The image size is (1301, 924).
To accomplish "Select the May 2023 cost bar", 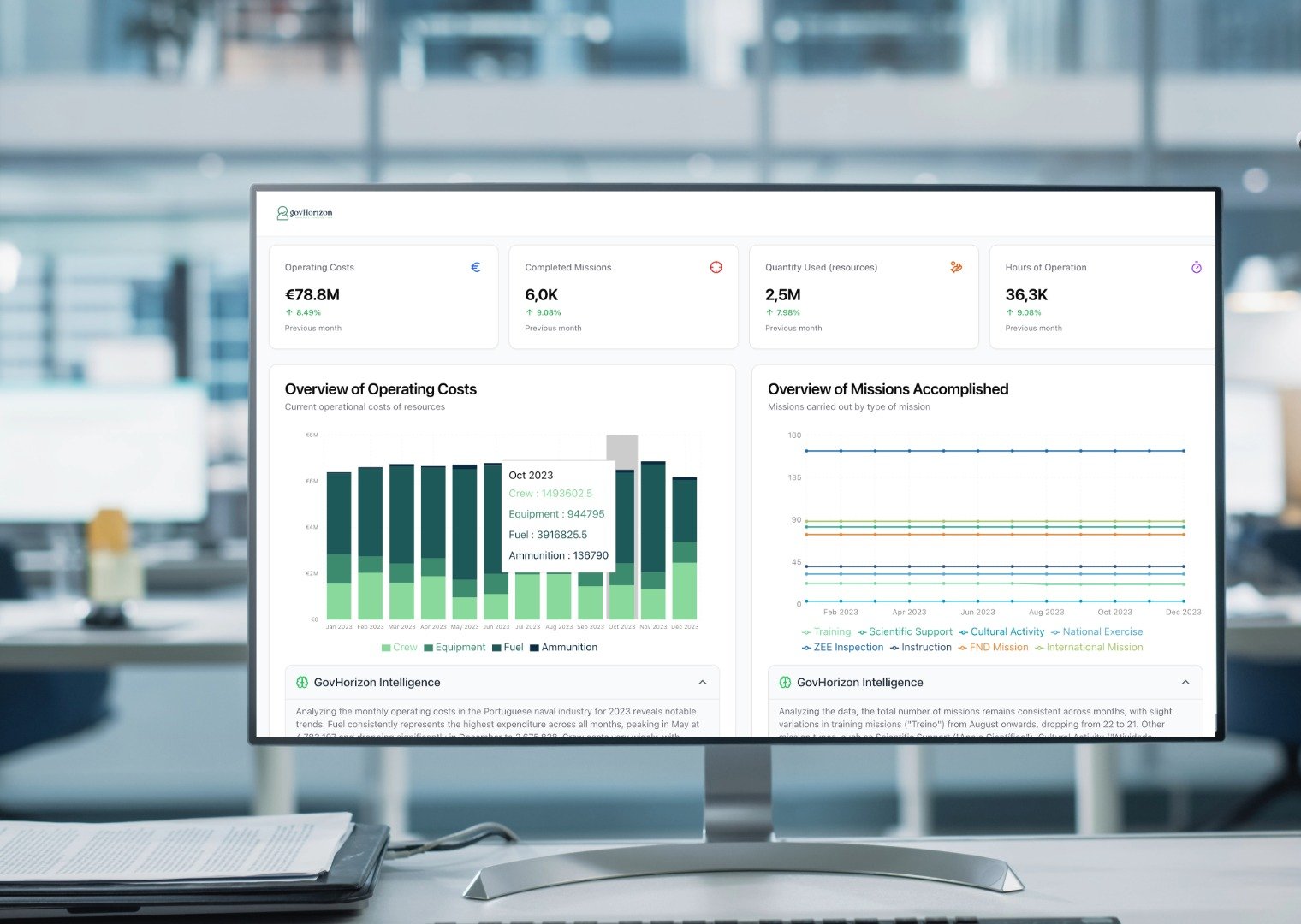I will (465, 542).
